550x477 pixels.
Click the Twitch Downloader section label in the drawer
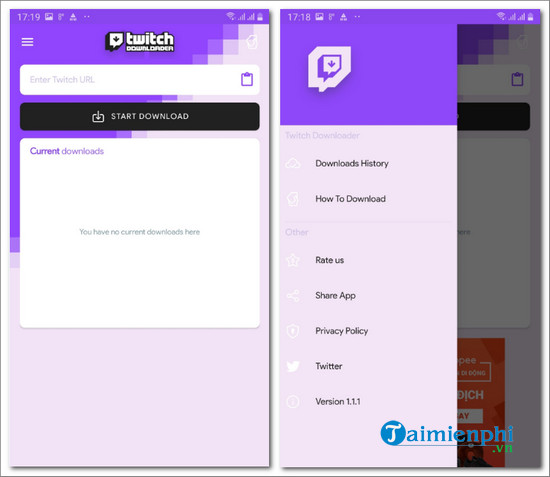pyautogui.click(x=322, y=135)
